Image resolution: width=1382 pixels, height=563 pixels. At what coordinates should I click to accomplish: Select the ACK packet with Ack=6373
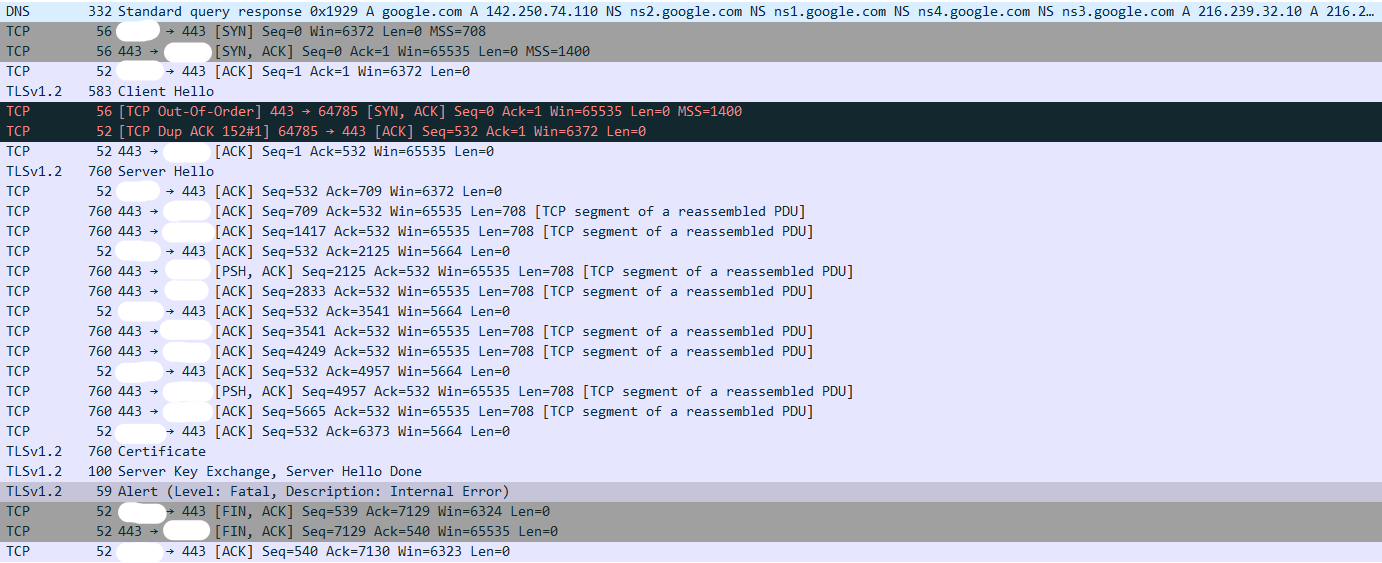(691, 431)
